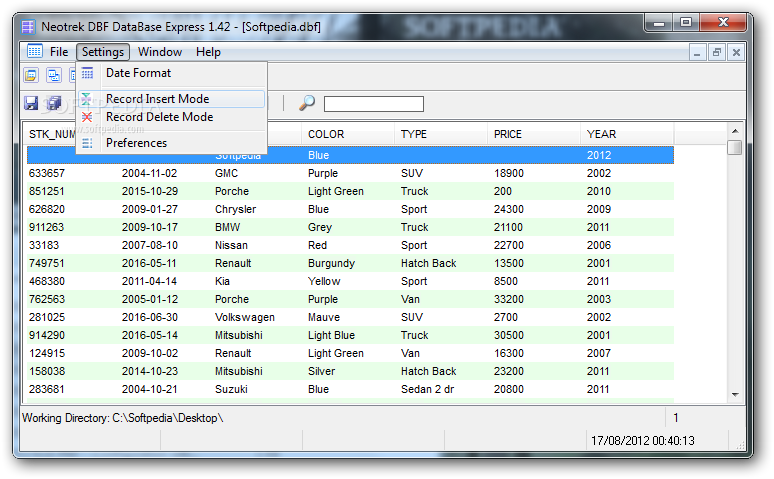Image resolution: width=774 pixels, height=479 pixels.
Task: Click GMC make cell
Action: [x=226, y=173]
